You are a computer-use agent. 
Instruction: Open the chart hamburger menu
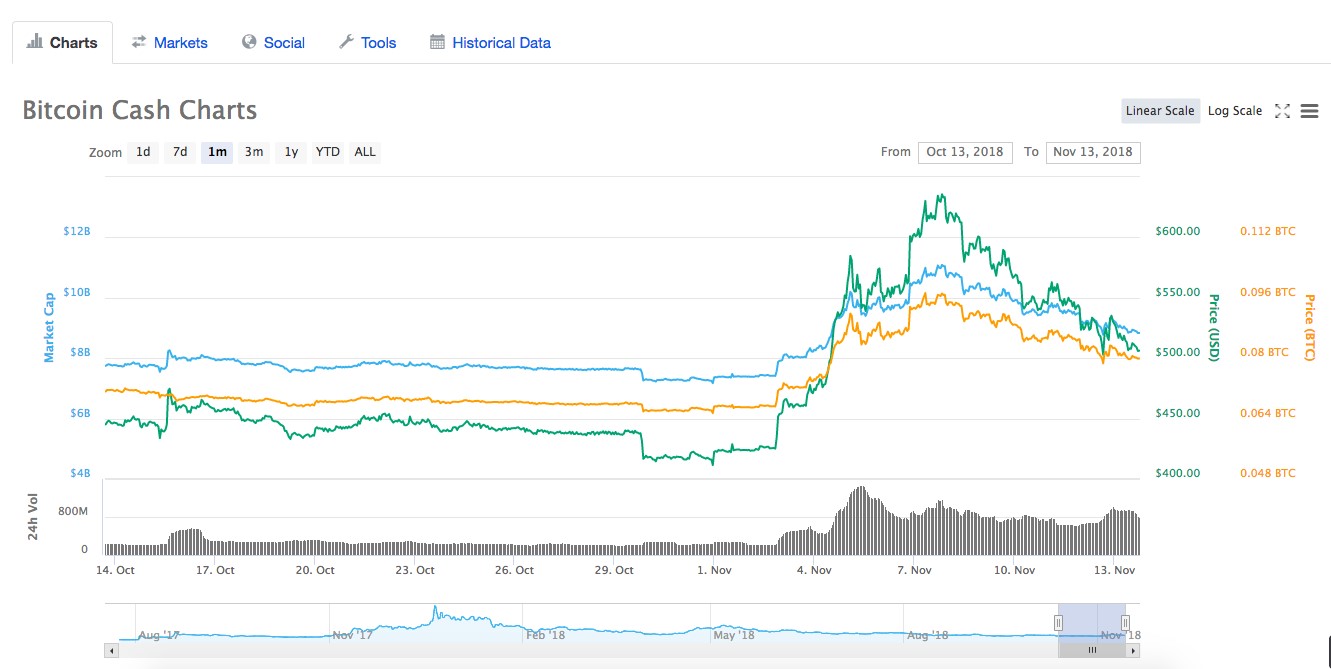pyautogui.click(x=1309, y=111)
